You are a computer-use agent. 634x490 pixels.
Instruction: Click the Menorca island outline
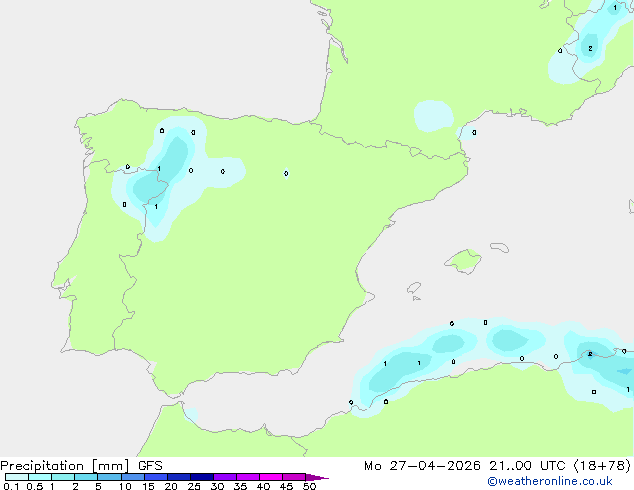pyautogui.click(x=500, y=247)
